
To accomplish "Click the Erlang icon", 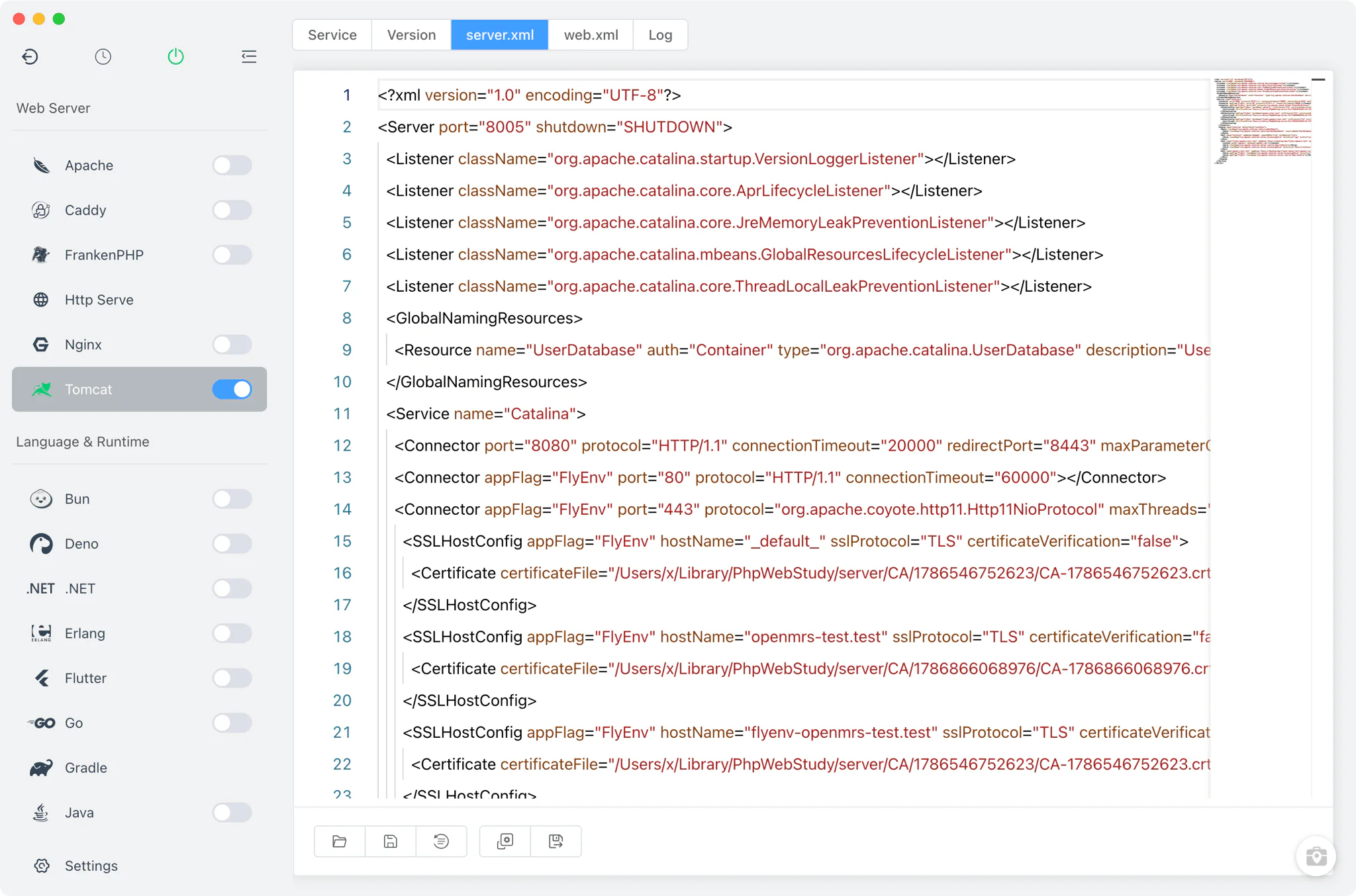I will [41, 633].
